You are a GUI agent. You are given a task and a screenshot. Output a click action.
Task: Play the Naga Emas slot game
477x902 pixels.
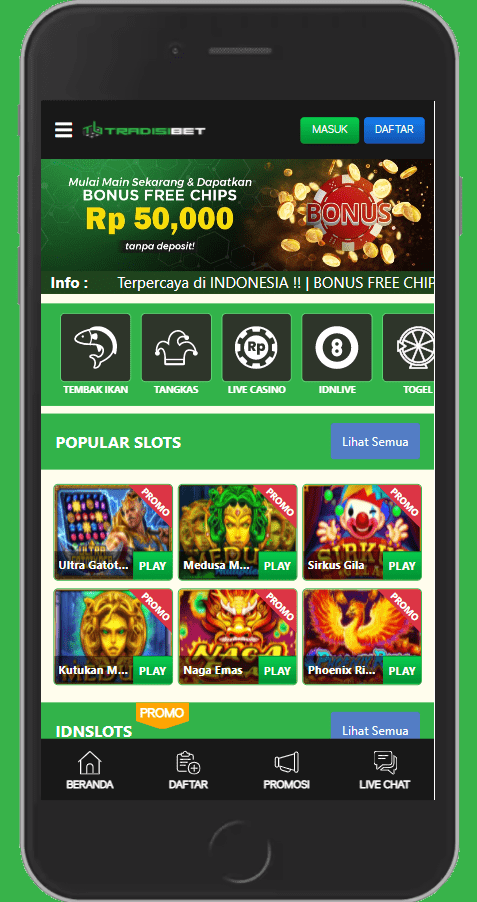click(277, 670)
